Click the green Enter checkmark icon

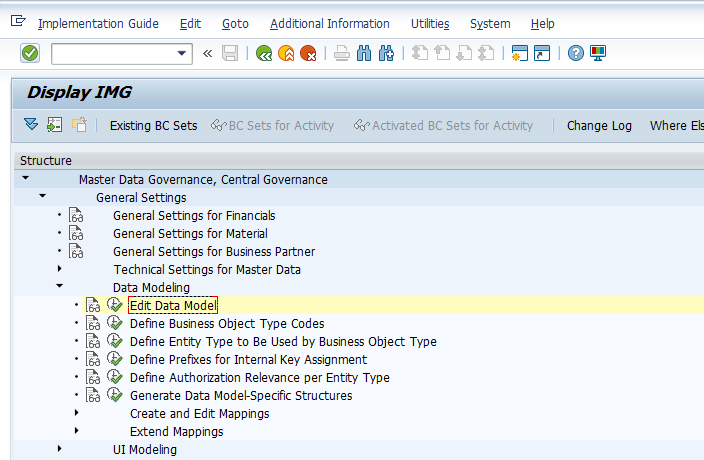30,53
